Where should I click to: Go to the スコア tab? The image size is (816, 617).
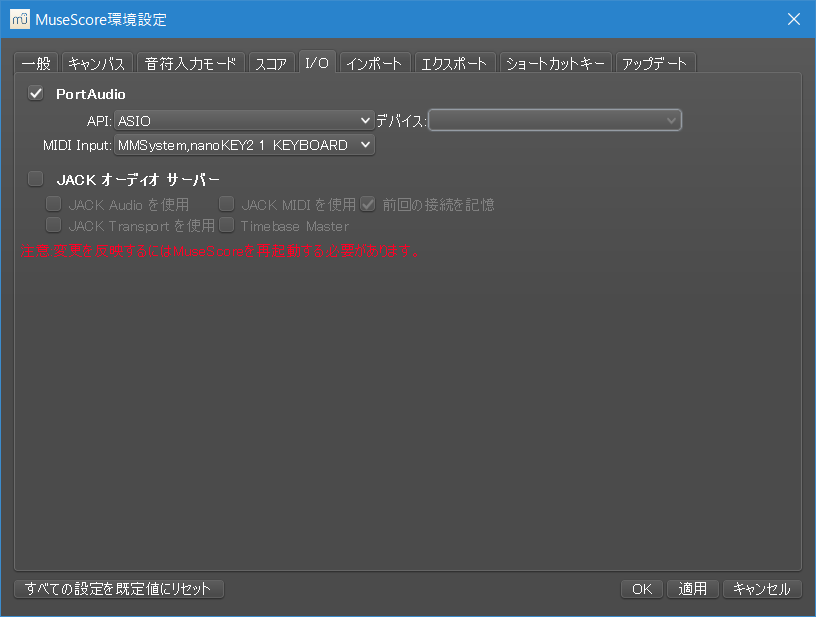(271, 63)
